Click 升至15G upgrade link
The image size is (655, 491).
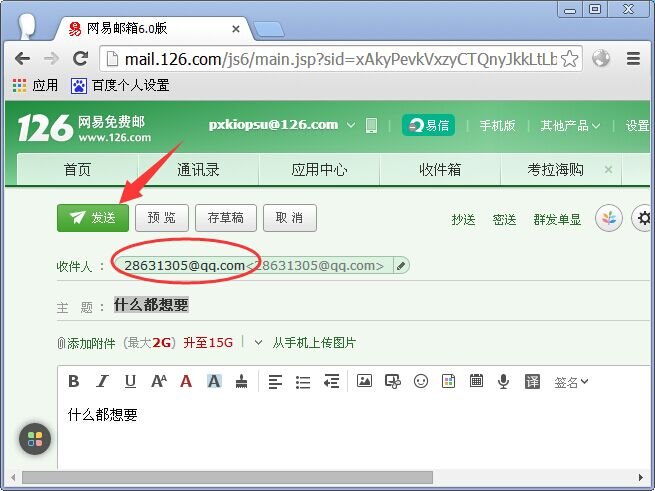(x=208, y=343)
